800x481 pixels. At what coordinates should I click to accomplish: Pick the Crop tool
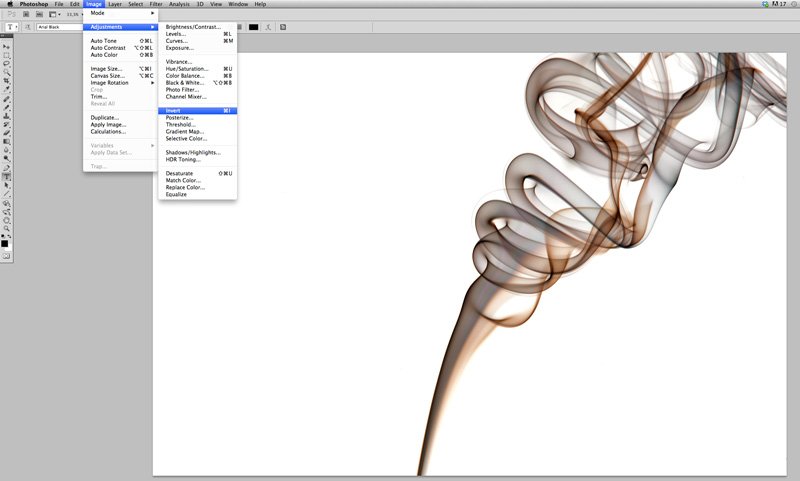(x=6, y=81)
